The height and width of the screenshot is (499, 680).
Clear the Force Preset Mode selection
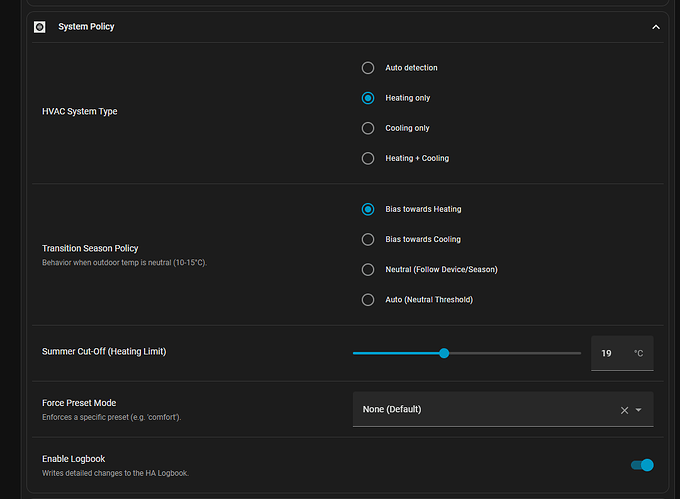tap(624, 410)
